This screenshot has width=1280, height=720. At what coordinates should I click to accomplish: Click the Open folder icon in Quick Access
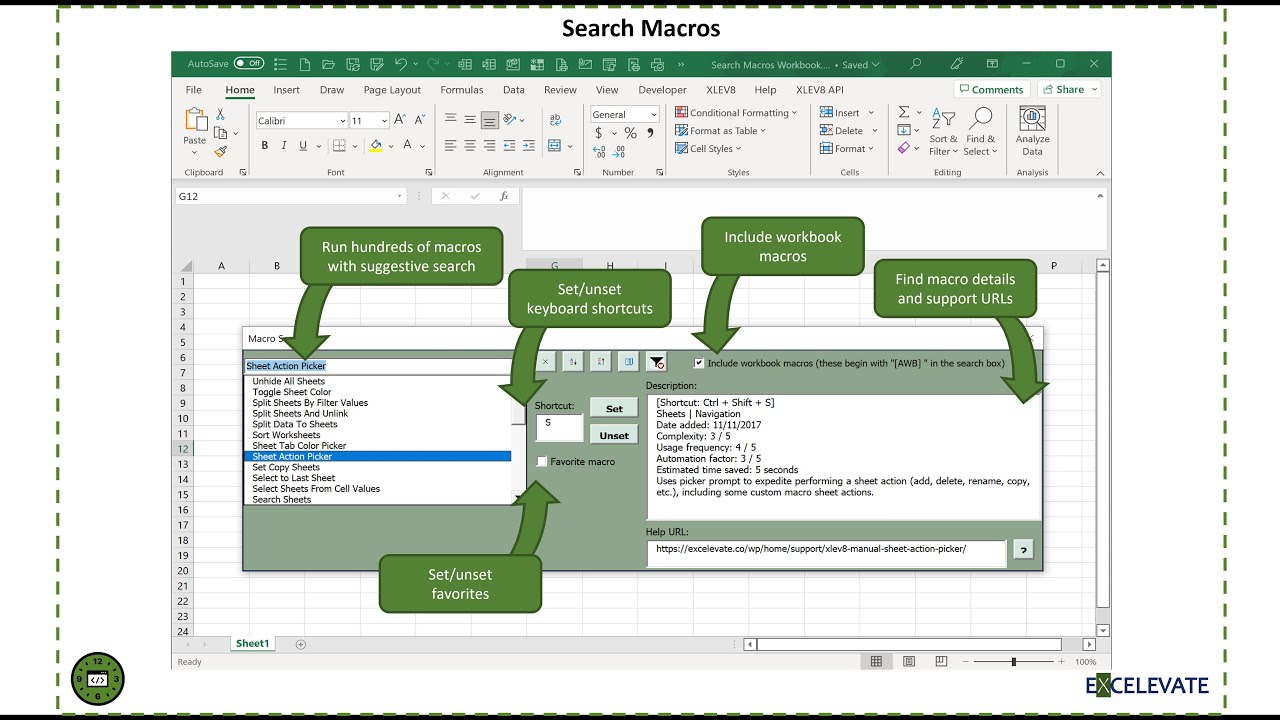pyautogui.click(x=328, y=64)
